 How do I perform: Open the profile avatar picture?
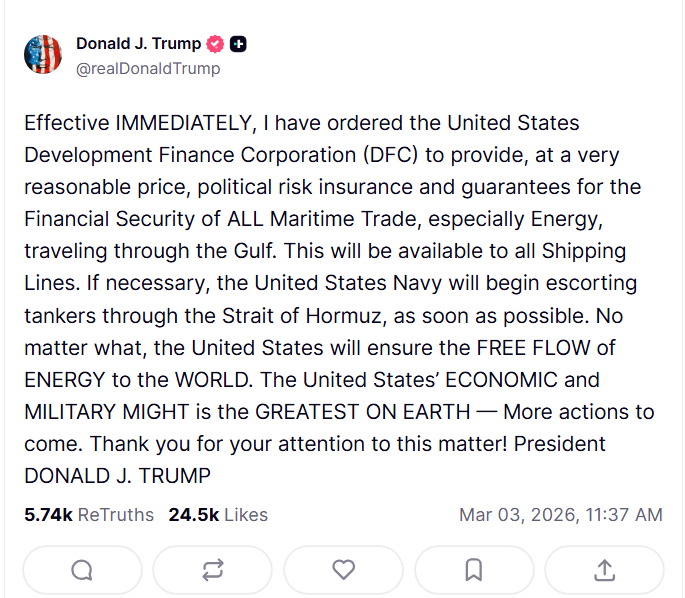tap(43, 54)
